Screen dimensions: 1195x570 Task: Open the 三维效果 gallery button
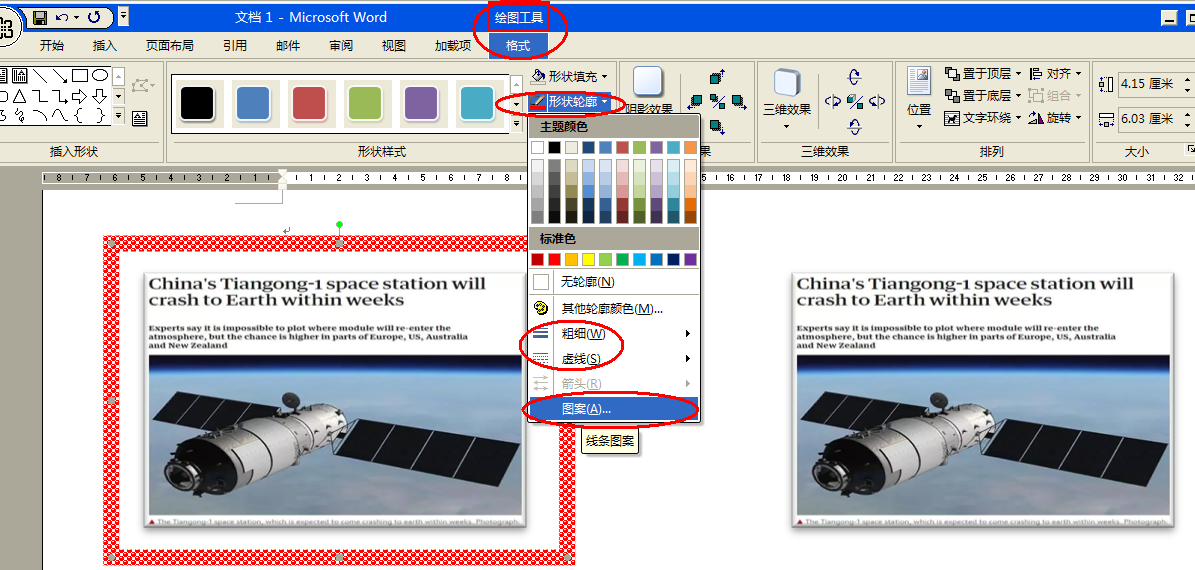(787, 100)
